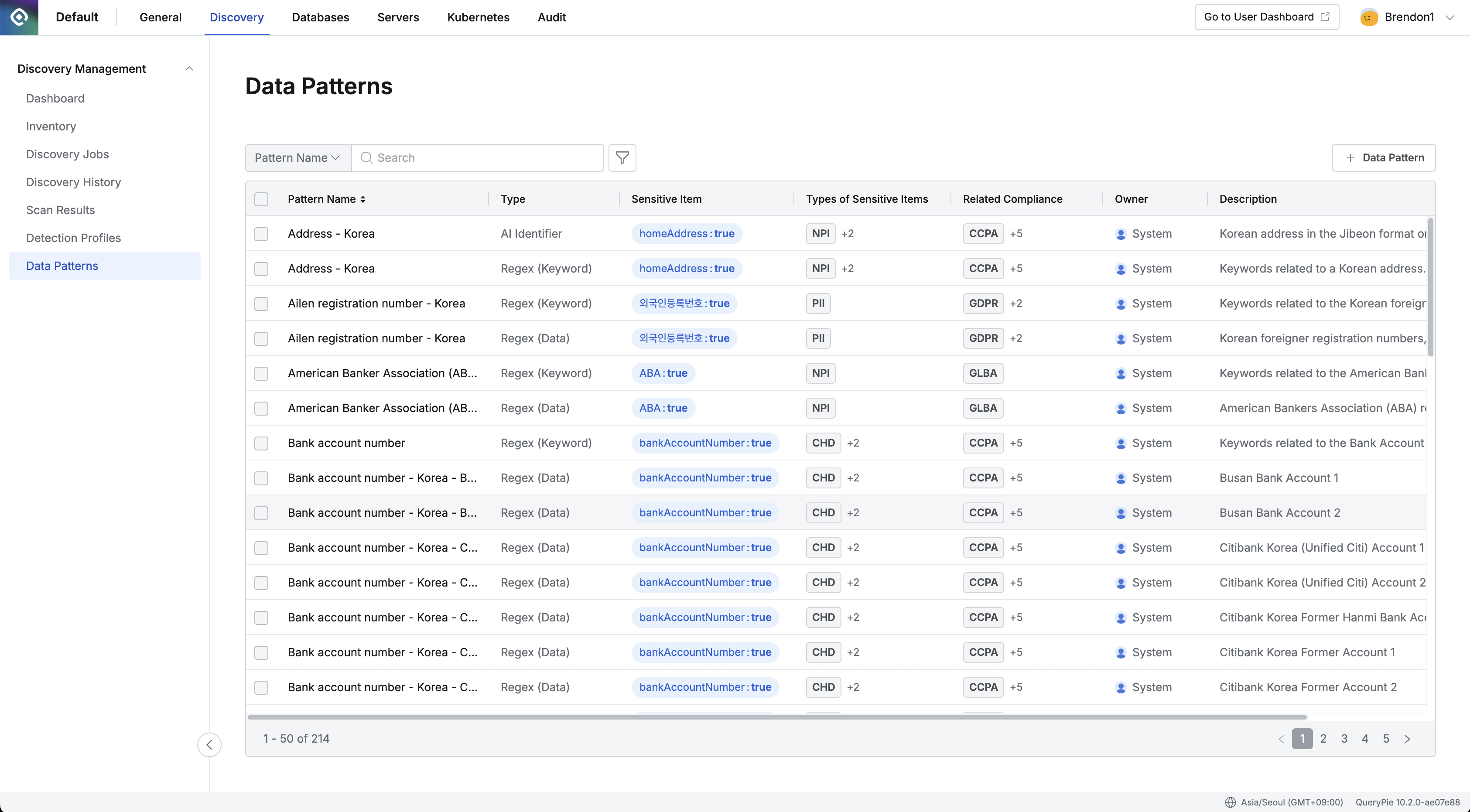Expand the Brendon1 account menu chevron
The image size is (1470, 812).
[1449, 17]
